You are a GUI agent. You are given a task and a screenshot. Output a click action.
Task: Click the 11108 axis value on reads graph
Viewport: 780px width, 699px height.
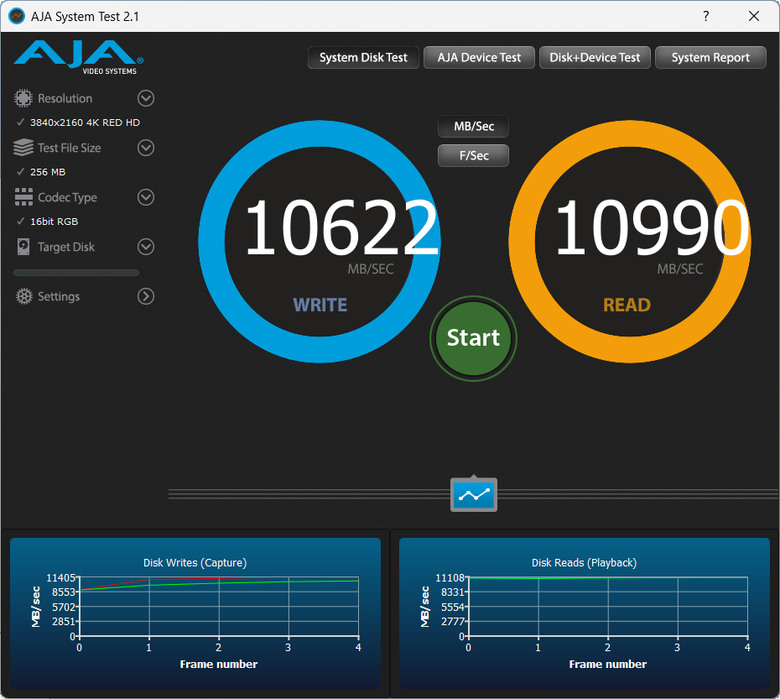click(450, 578)
